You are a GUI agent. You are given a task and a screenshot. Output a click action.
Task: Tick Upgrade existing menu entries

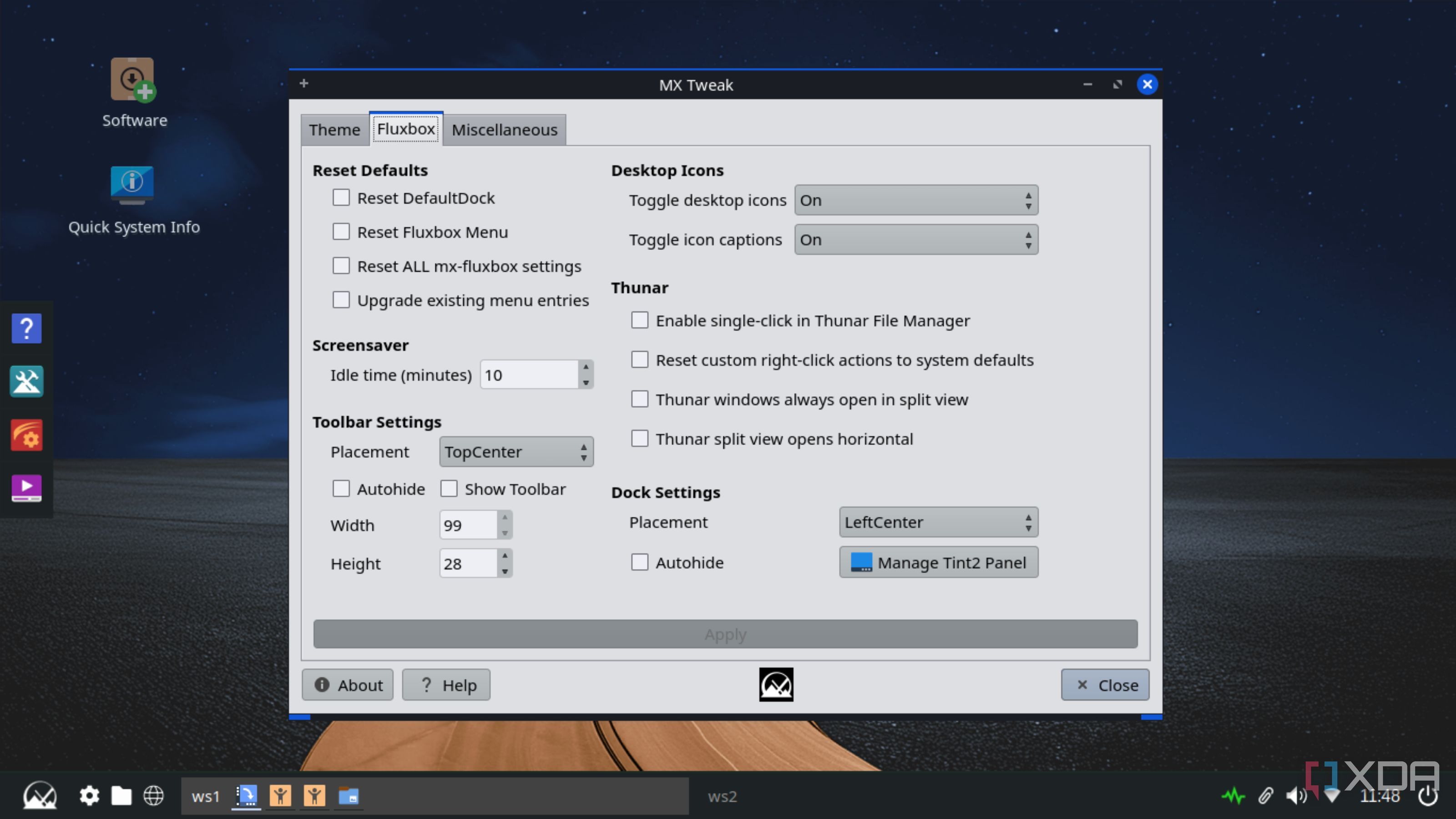coord(341,299)
